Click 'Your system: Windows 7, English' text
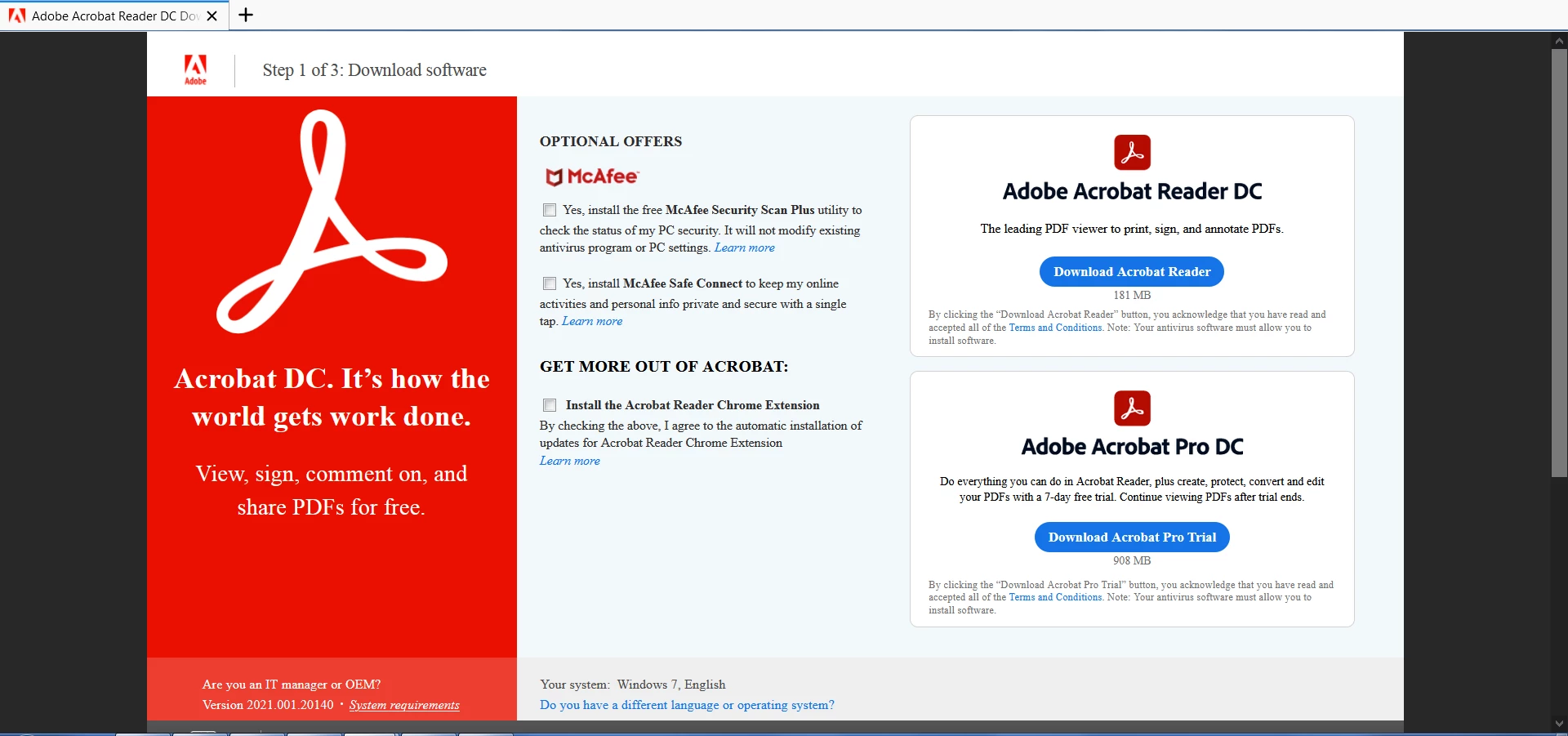This screenshot has width=1568, height=736. (x=633, y=685)
